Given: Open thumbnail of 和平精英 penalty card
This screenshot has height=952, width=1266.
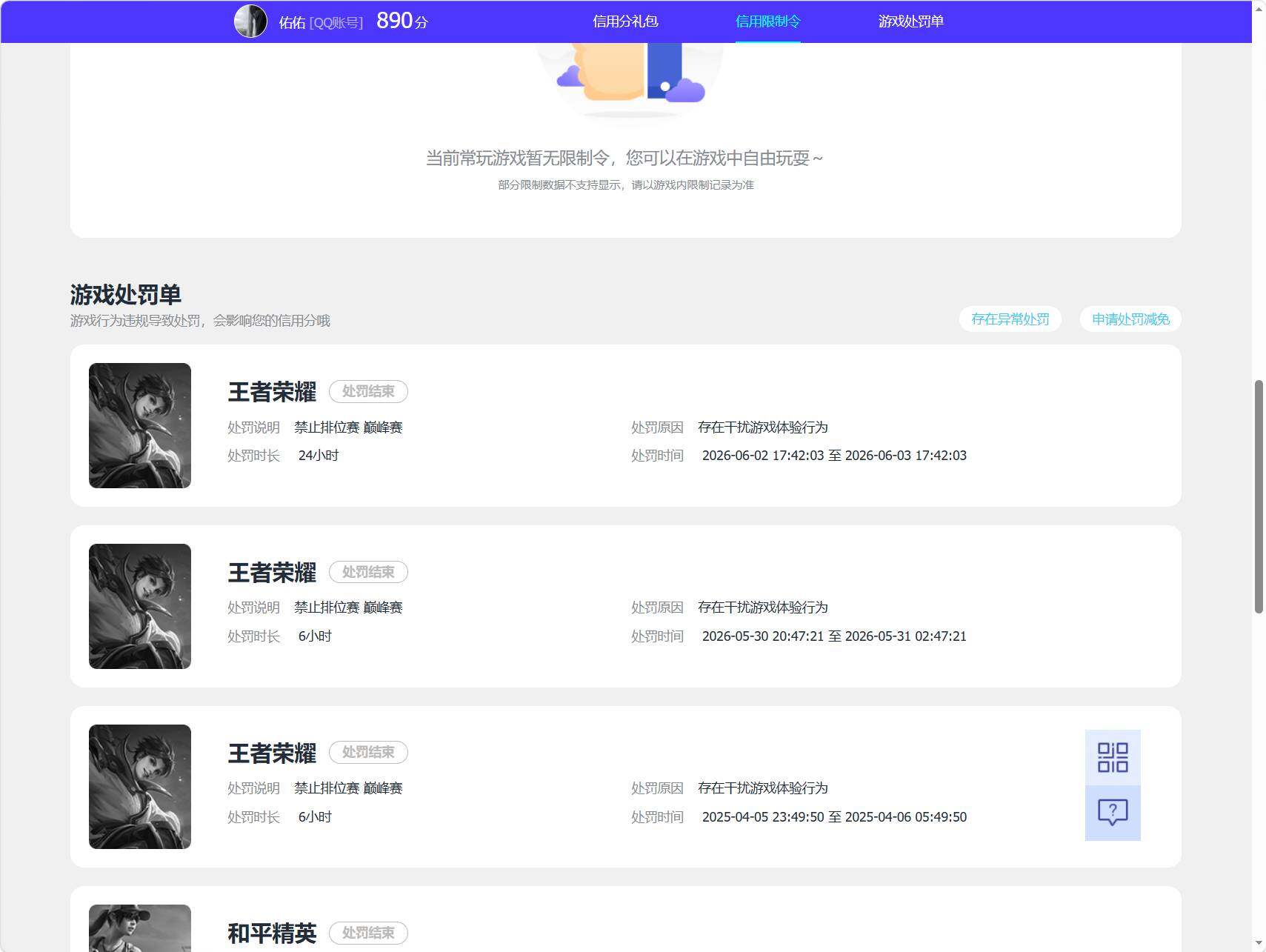Looking at the screenshot, I should coord(140,928).
